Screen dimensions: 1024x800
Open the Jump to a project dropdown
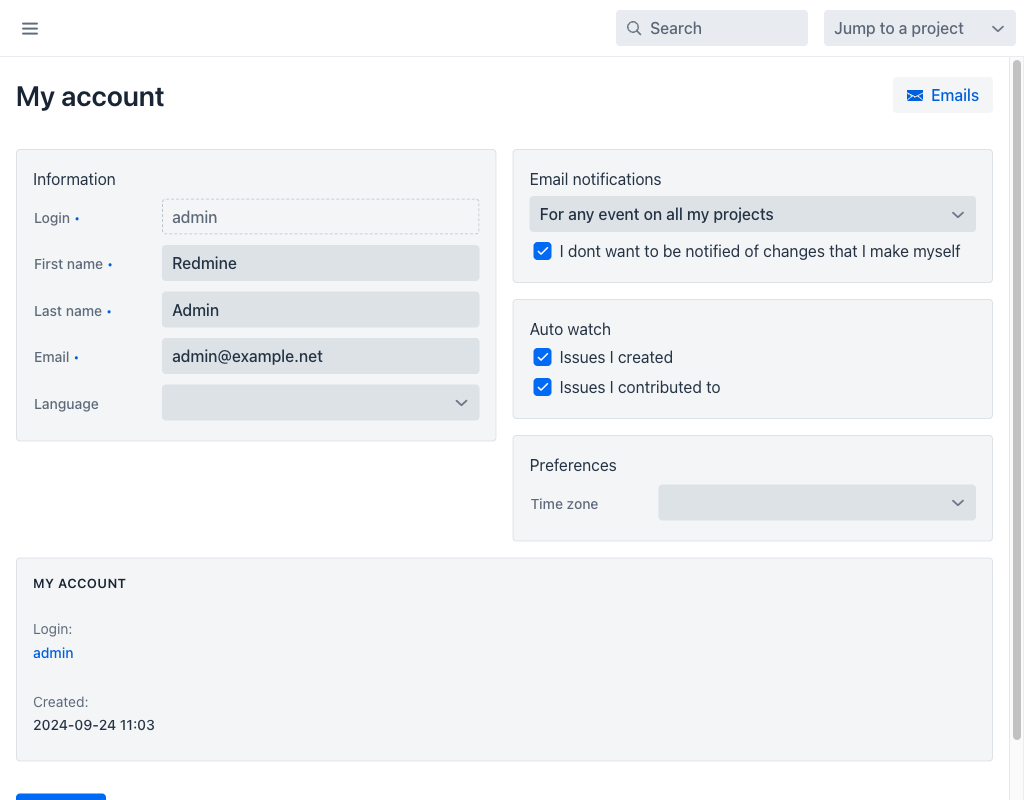click(919, 28)
